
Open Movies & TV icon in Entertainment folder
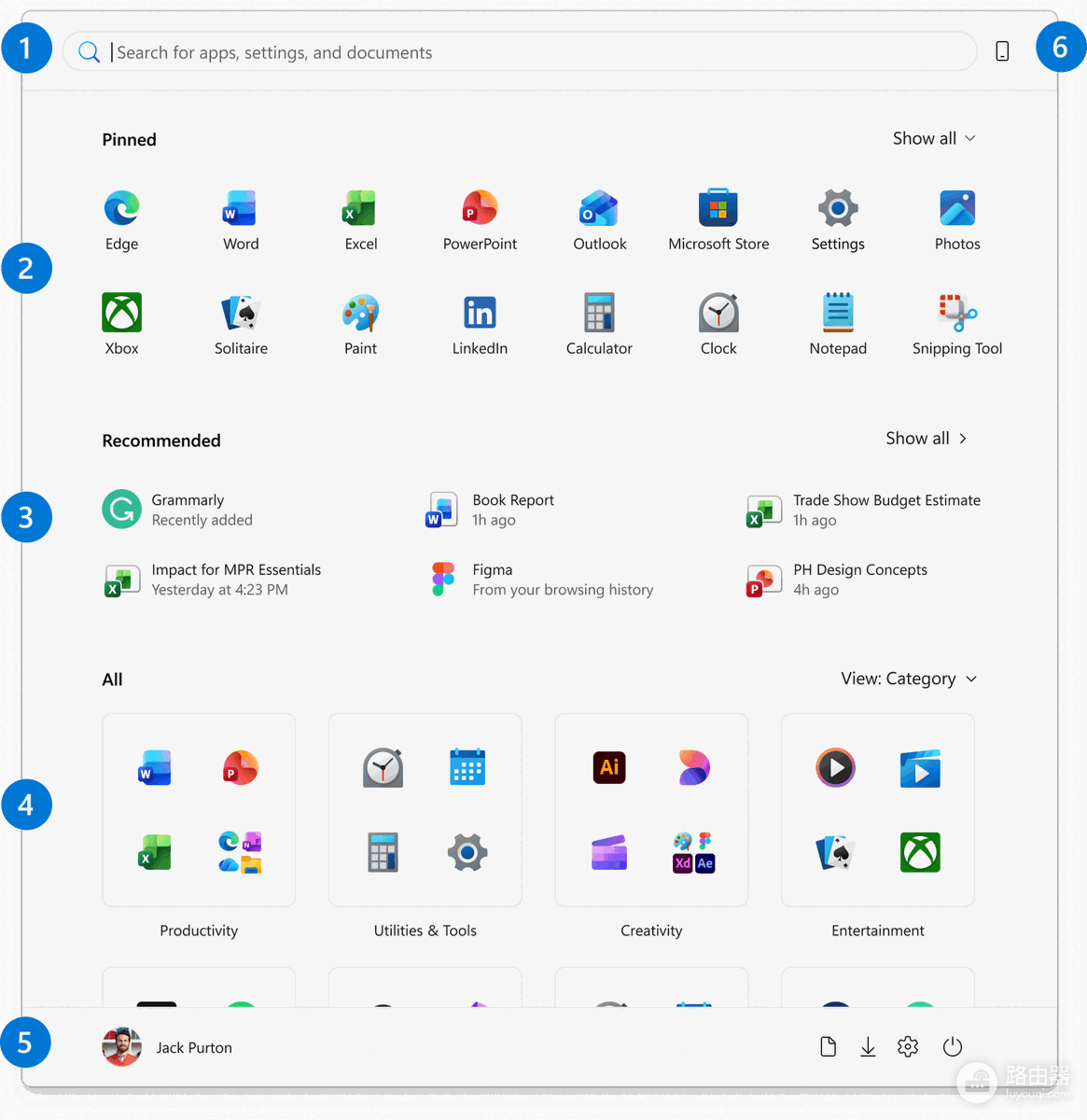pos(920,768)
